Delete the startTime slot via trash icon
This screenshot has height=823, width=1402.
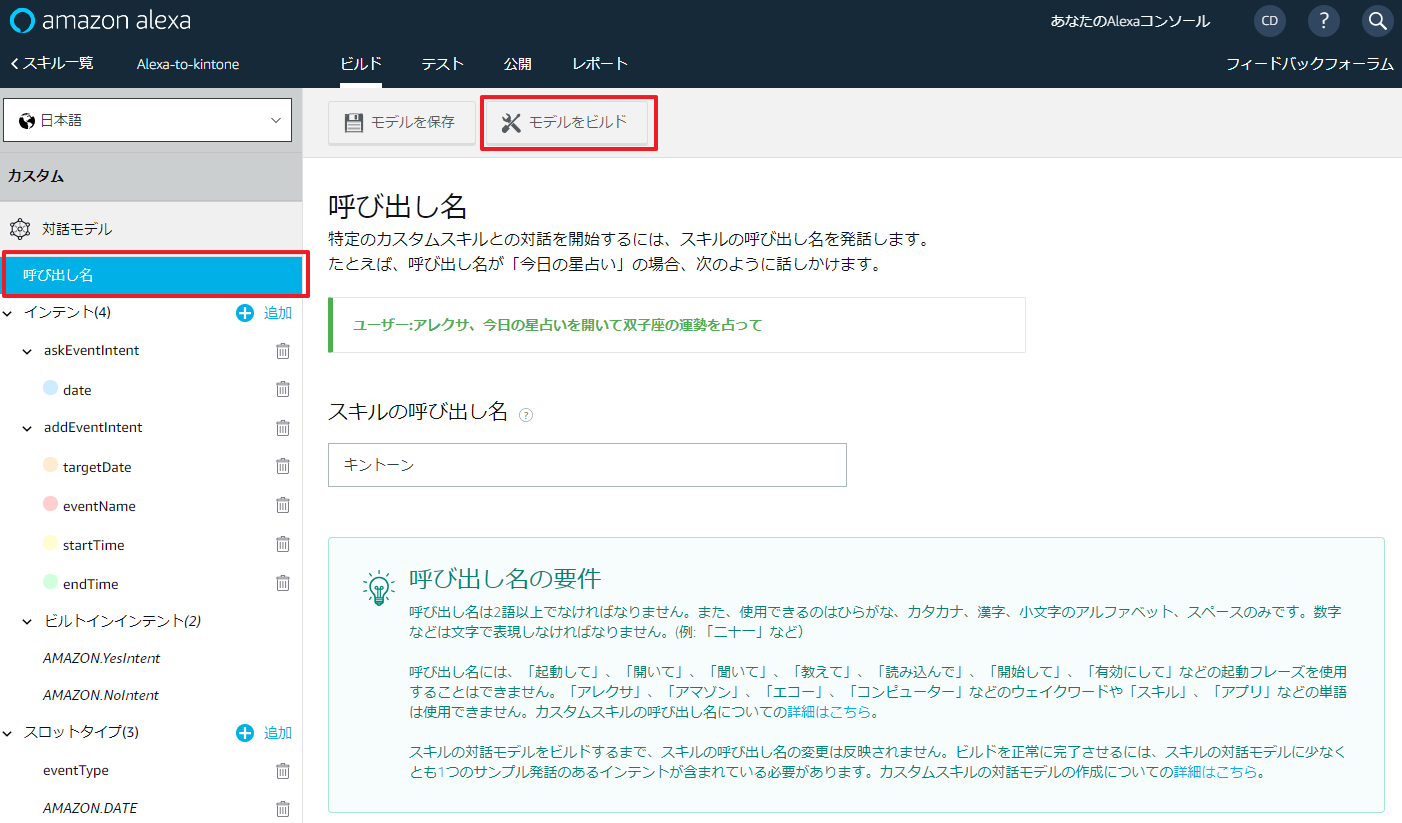283,544
